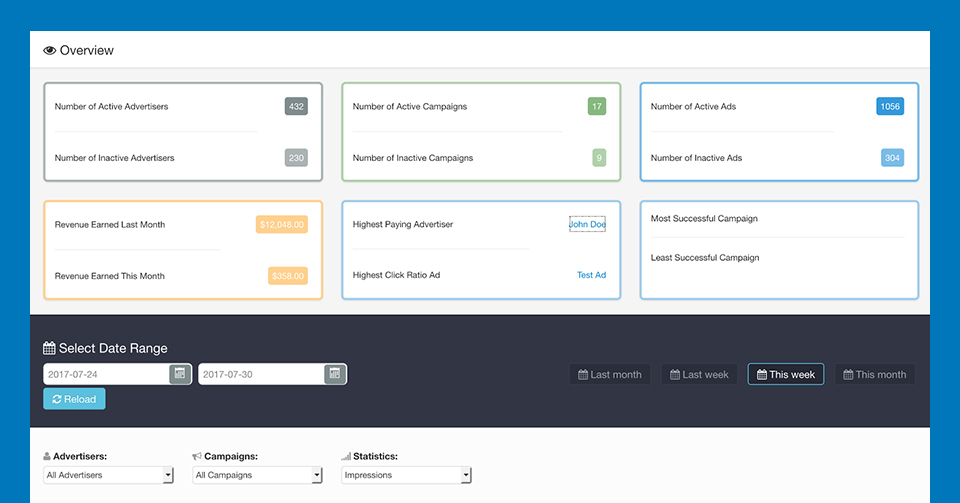Click 'Revenue Earned Last Month' text
This screenshot has height=503, width=960.
110,225
